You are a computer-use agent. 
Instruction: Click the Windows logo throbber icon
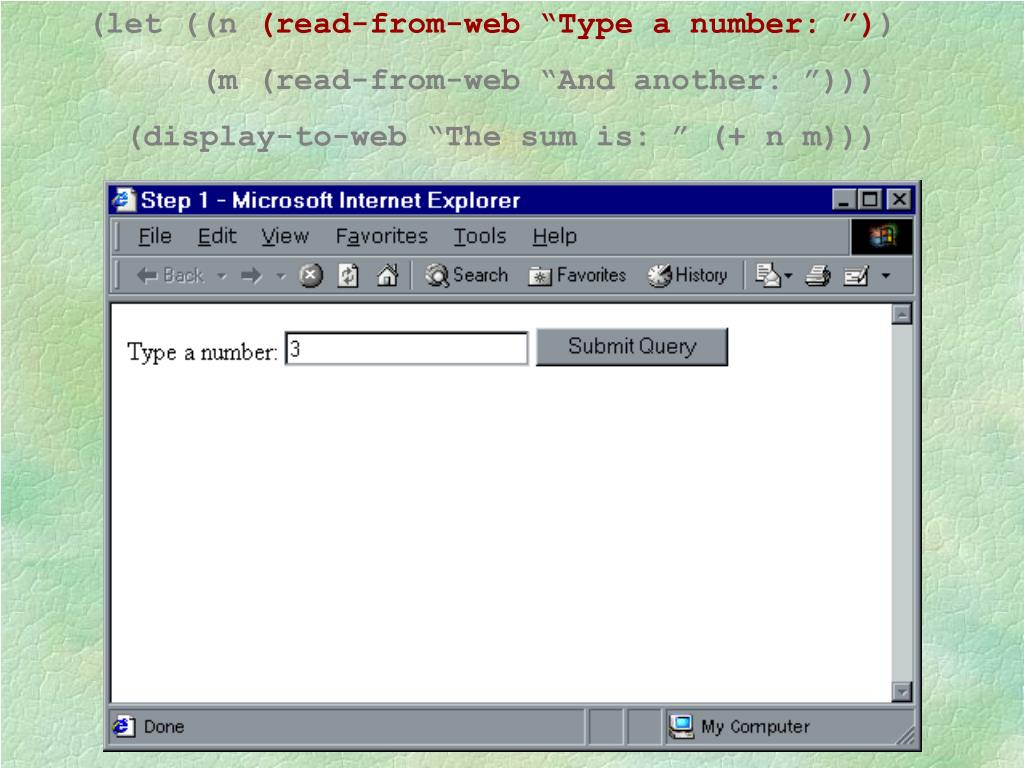click(x=882, y=236)
